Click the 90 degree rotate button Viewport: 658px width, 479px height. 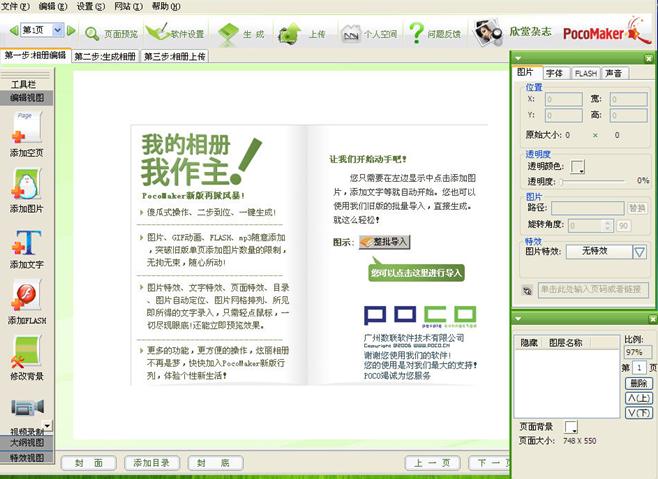click(x=624, y=226)
